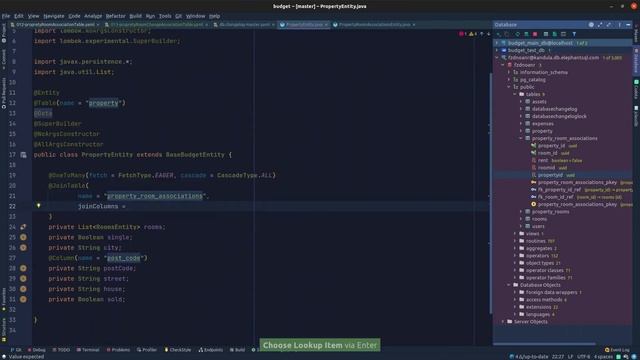Open the Profiler tool window
The width and height of the screenshot is (640, 360).
click(147, 350)
